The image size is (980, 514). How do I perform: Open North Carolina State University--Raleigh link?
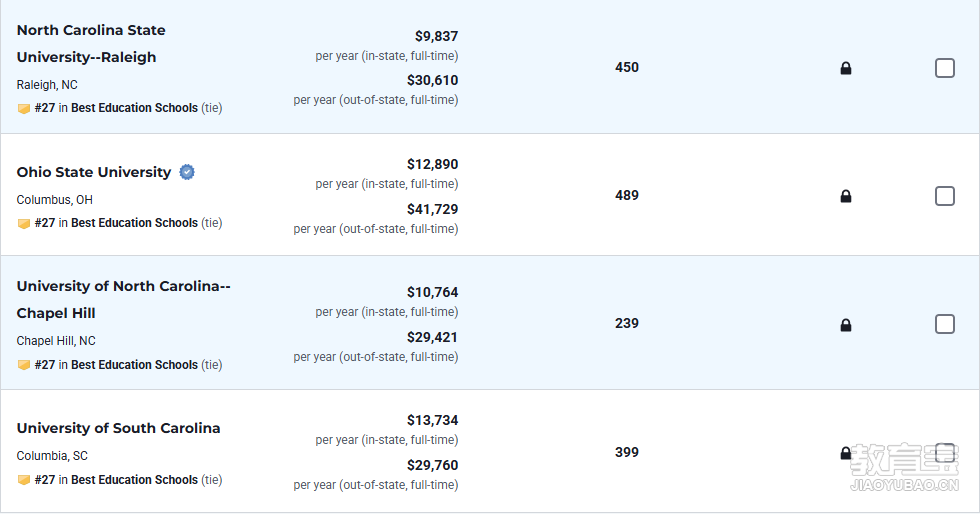click(x=91, y=44)
